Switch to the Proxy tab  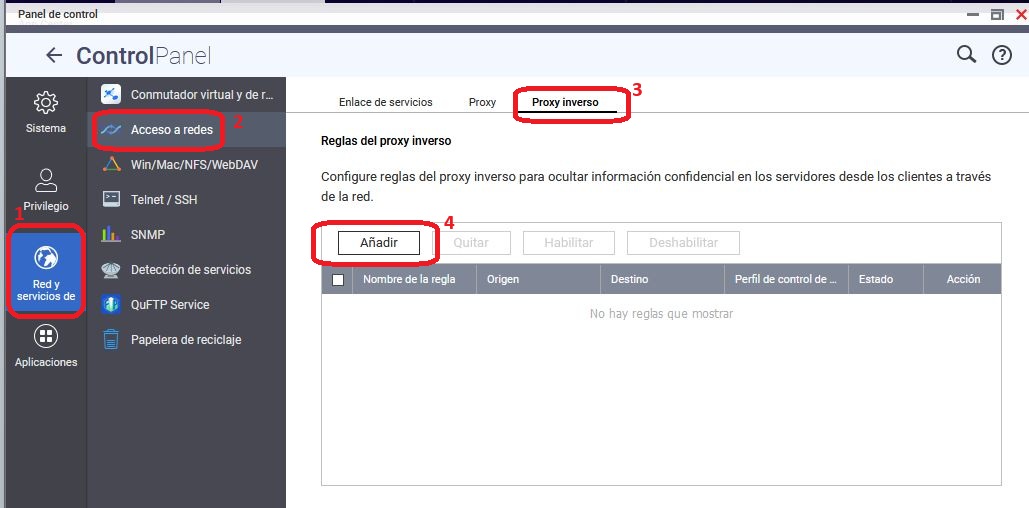(x=482, y=102)
